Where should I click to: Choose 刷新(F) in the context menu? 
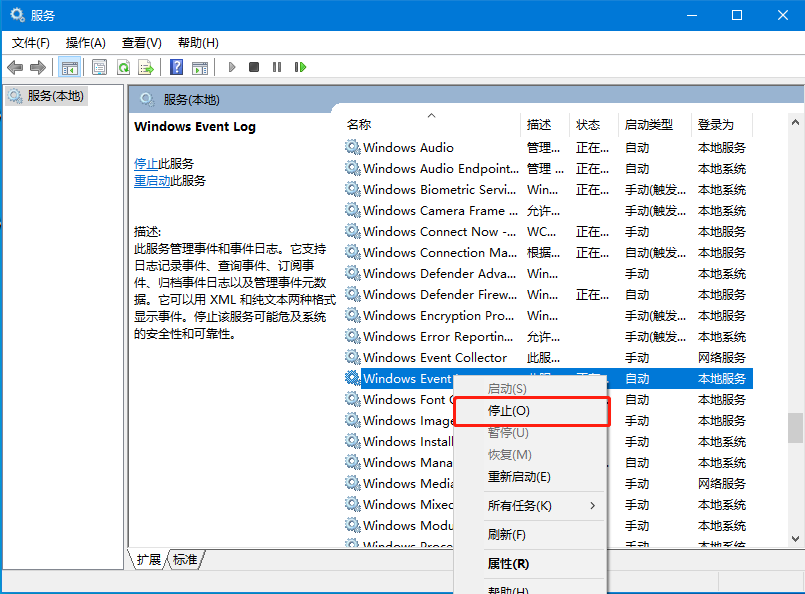(531, 535)
